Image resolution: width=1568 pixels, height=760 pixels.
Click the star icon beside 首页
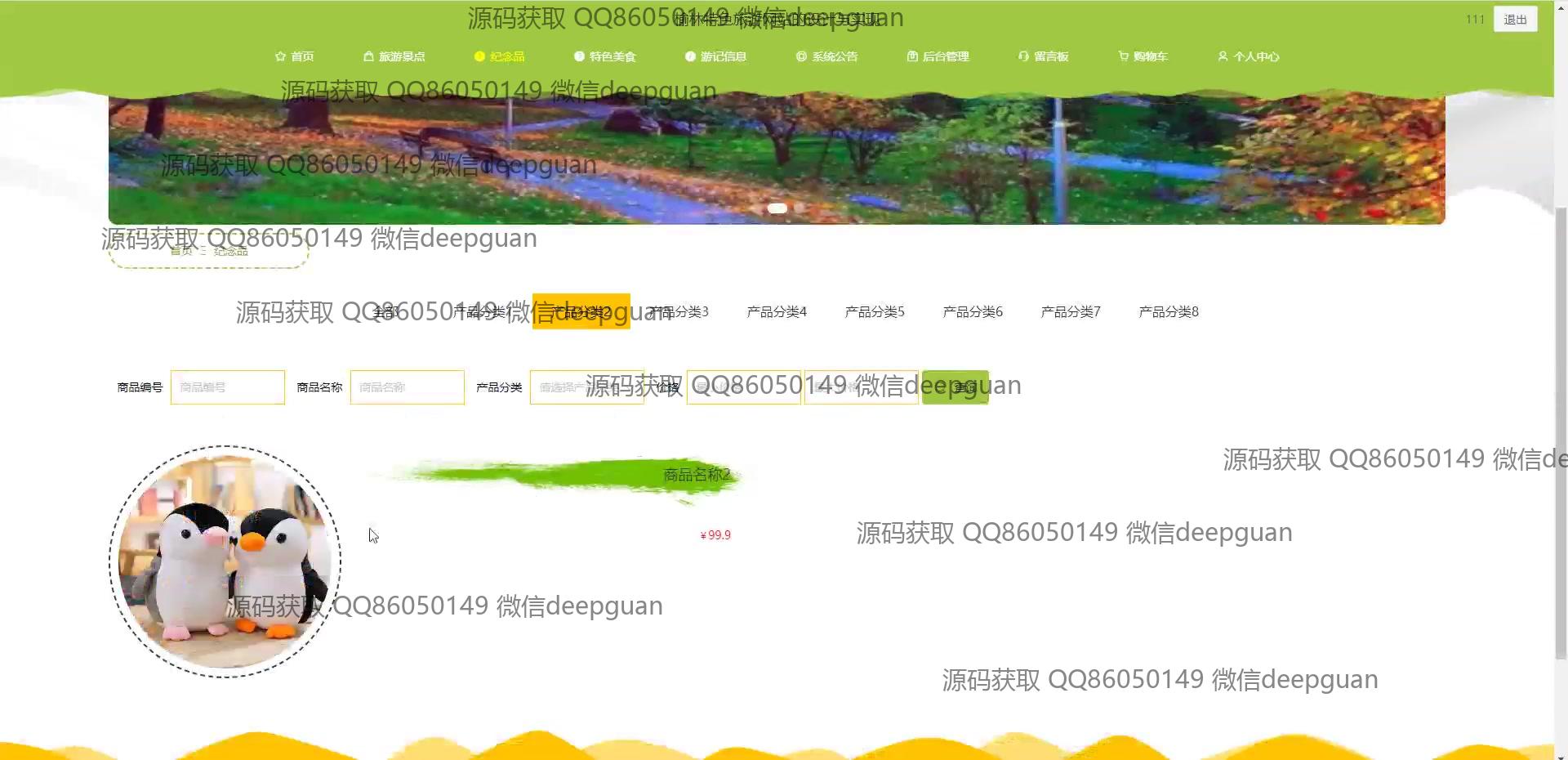coord(280,56)
